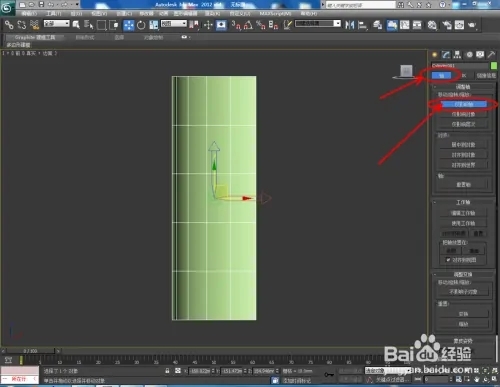Toggle the Angle Snap icon
This screenshot has height=387, width=500.
click(x=248, y=25)
